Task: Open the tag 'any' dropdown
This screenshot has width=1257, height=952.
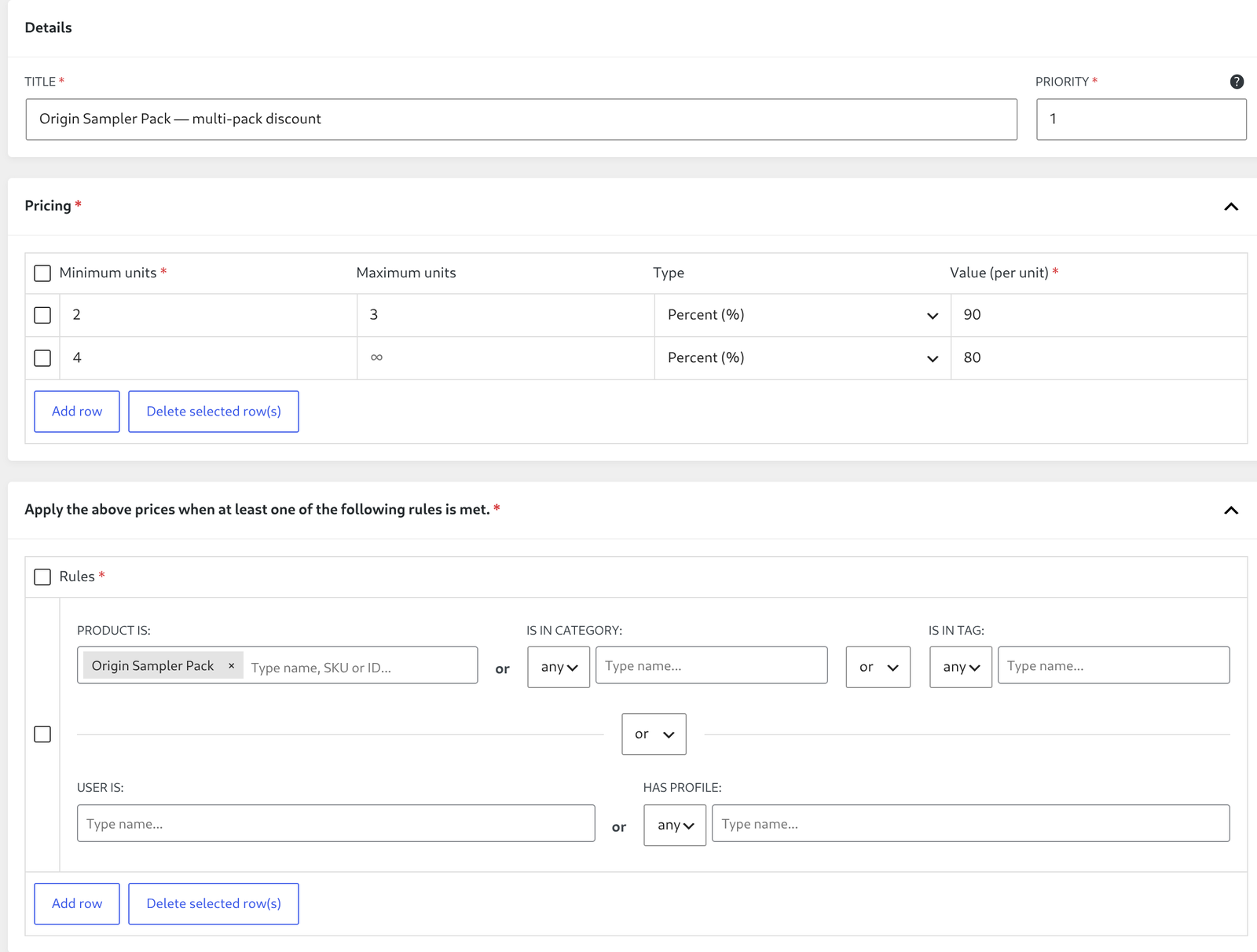Action: tap(961, 668)
